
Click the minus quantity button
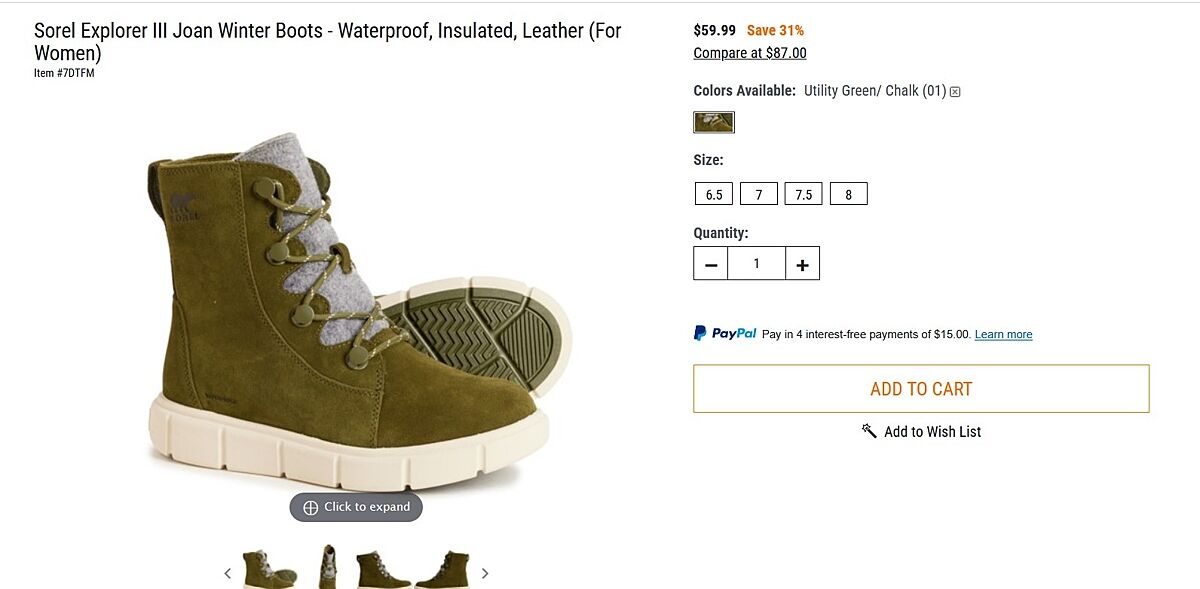(x=711, y=264)
